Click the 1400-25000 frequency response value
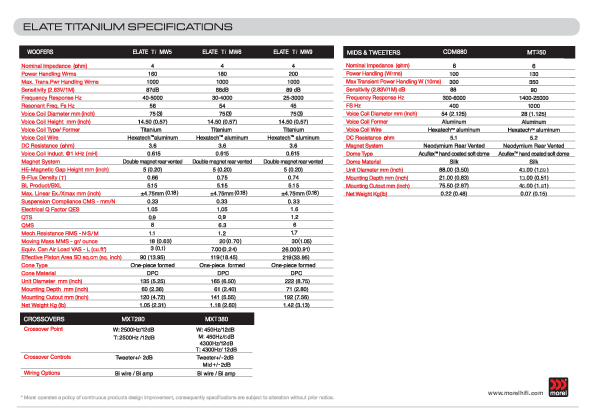The image size is (595, 420). click(x=534, y=98)
